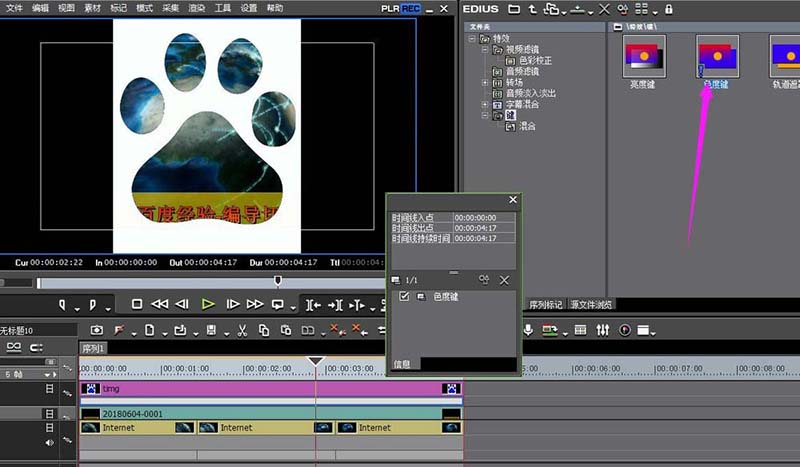Open the 渲染 menu
Screen dimensions: 800x467
[x=196, y=8]
